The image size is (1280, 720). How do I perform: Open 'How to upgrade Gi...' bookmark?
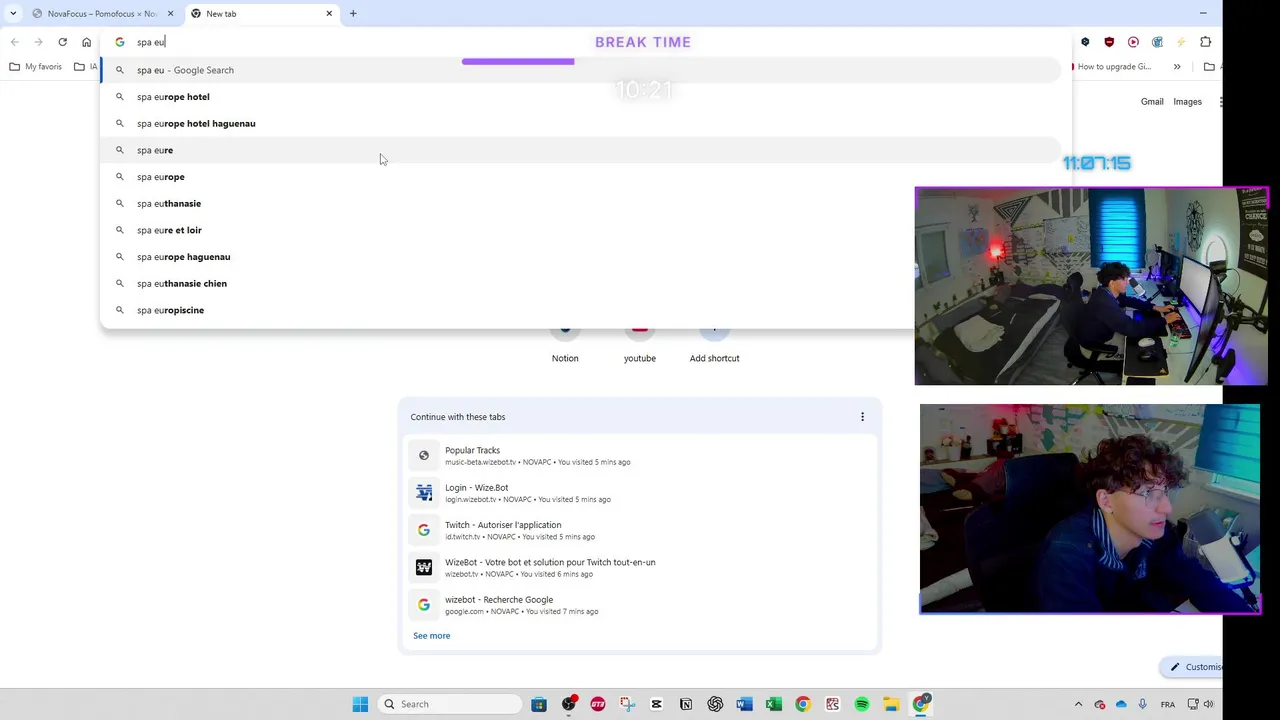(x=1112, y=67)
